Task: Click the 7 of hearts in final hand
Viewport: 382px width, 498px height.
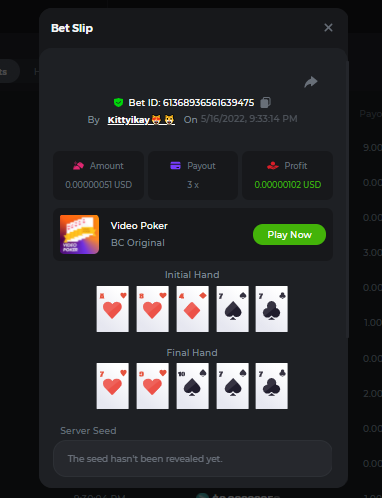Action: (113, 386)
